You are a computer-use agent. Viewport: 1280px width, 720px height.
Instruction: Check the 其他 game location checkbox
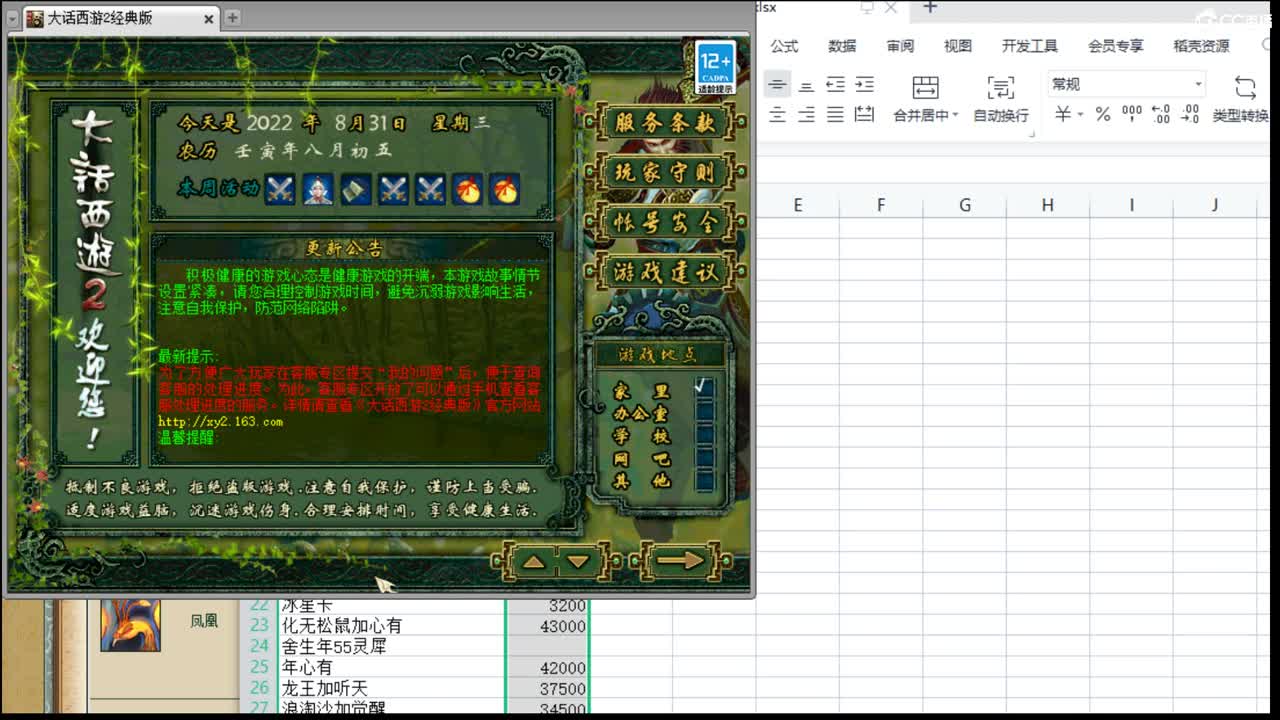[704, 480]
